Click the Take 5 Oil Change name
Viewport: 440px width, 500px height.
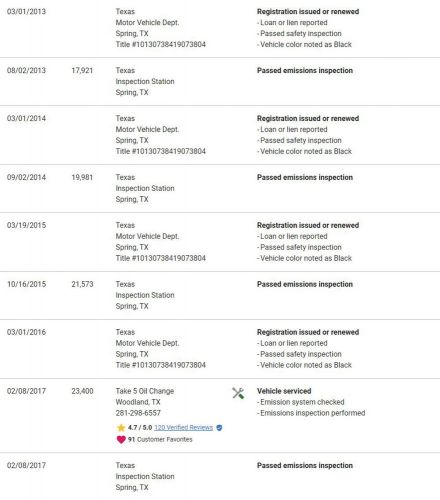tap(145, 391)
